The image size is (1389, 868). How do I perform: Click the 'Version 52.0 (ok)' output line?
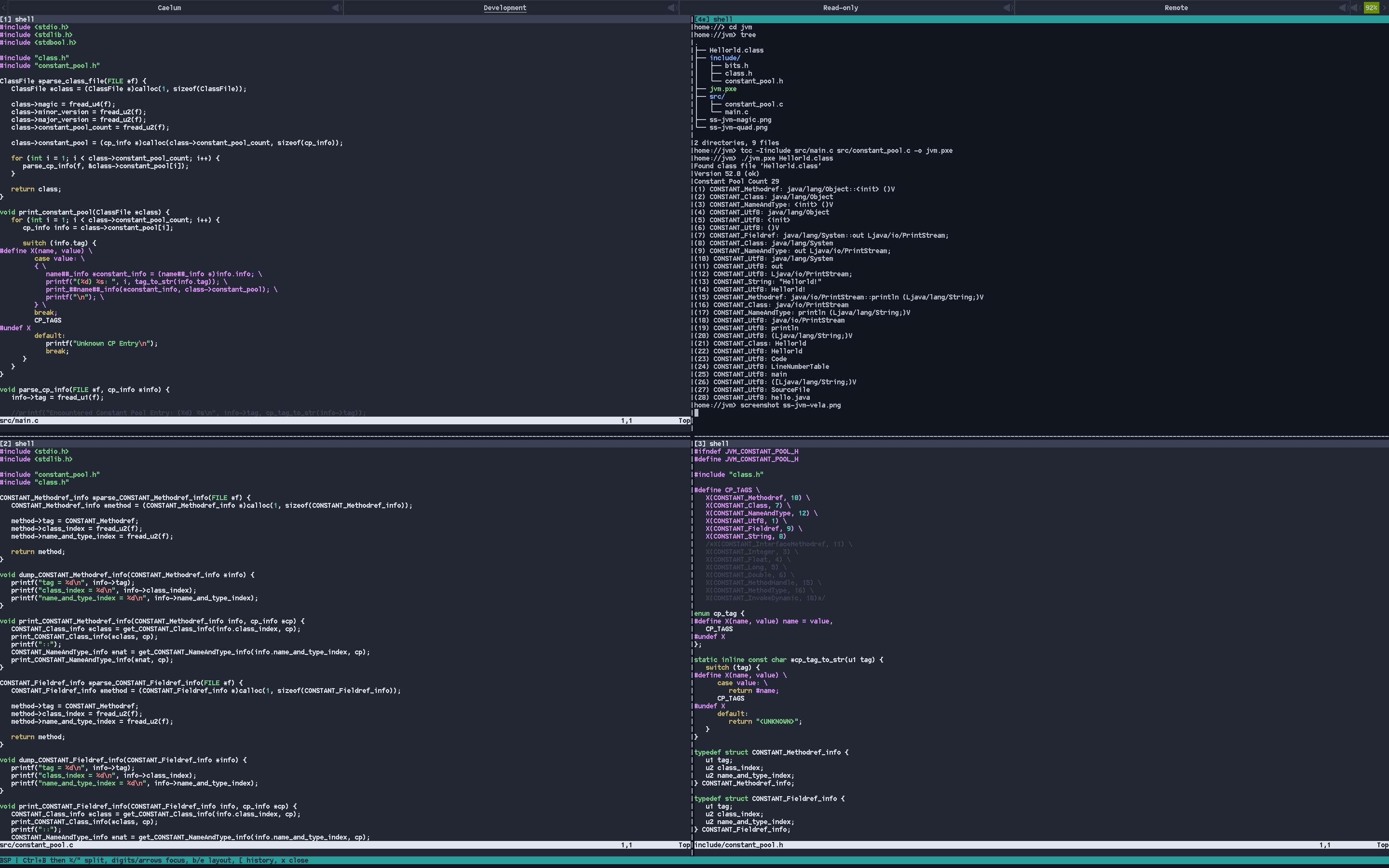[x=727, y=174]
